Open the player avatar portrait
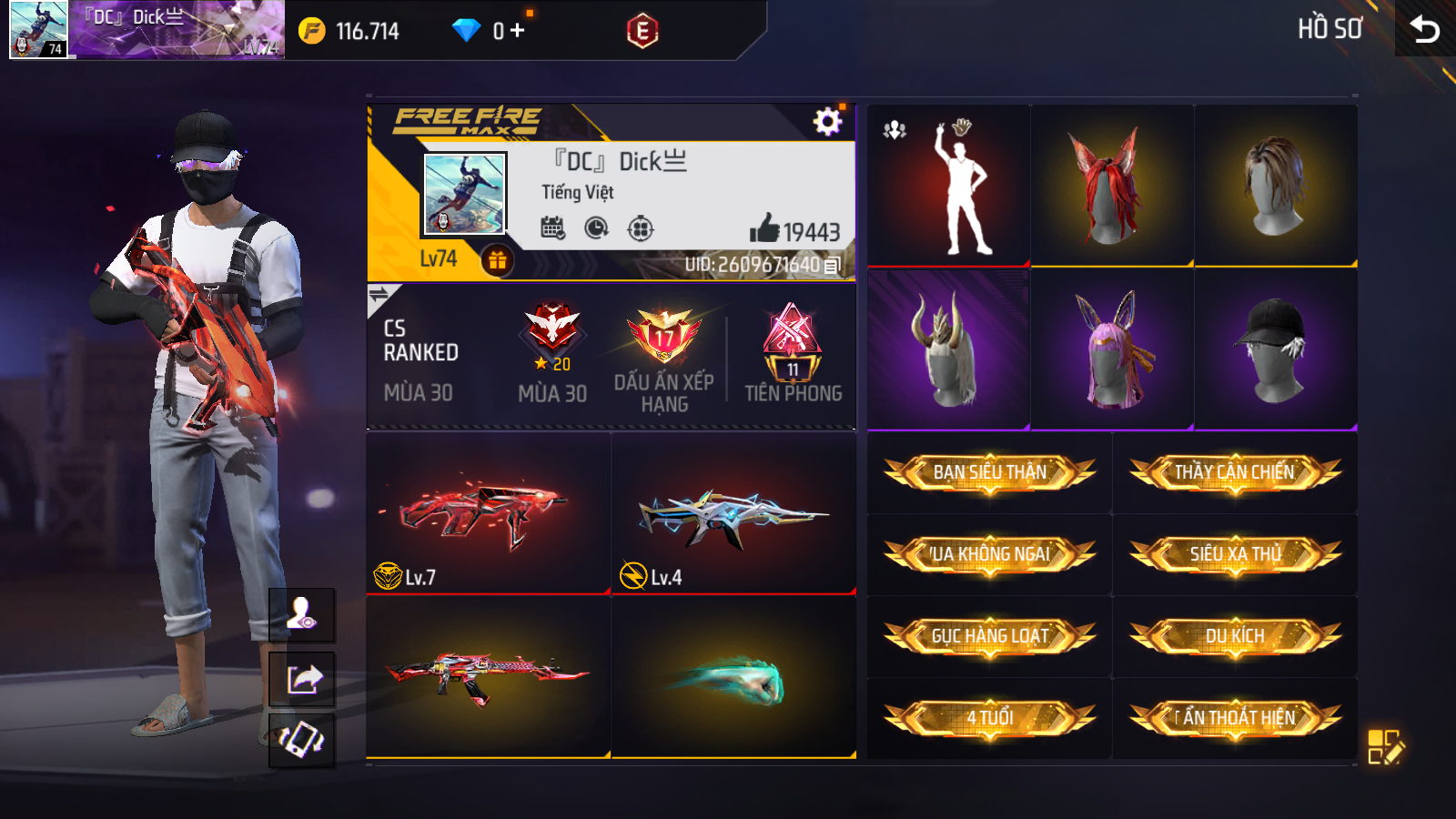1456x819 pixels. (464, 194)
